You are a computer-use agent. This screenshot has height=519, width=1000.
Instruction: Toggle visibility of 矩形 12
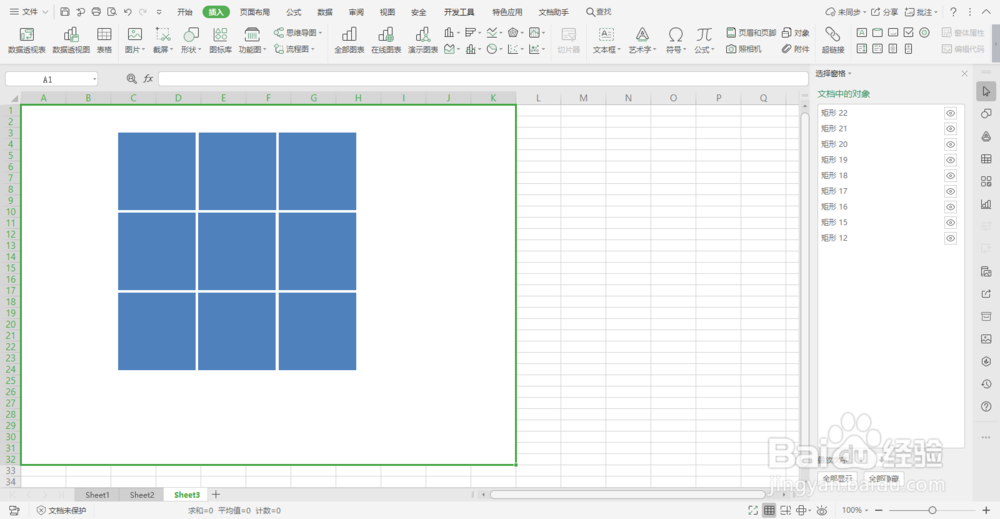950,238
